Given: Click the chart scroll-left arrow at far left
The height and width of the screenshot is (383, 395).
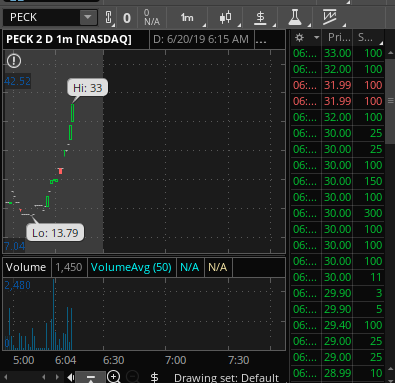Looking at the screenshot, I should 6,377.
